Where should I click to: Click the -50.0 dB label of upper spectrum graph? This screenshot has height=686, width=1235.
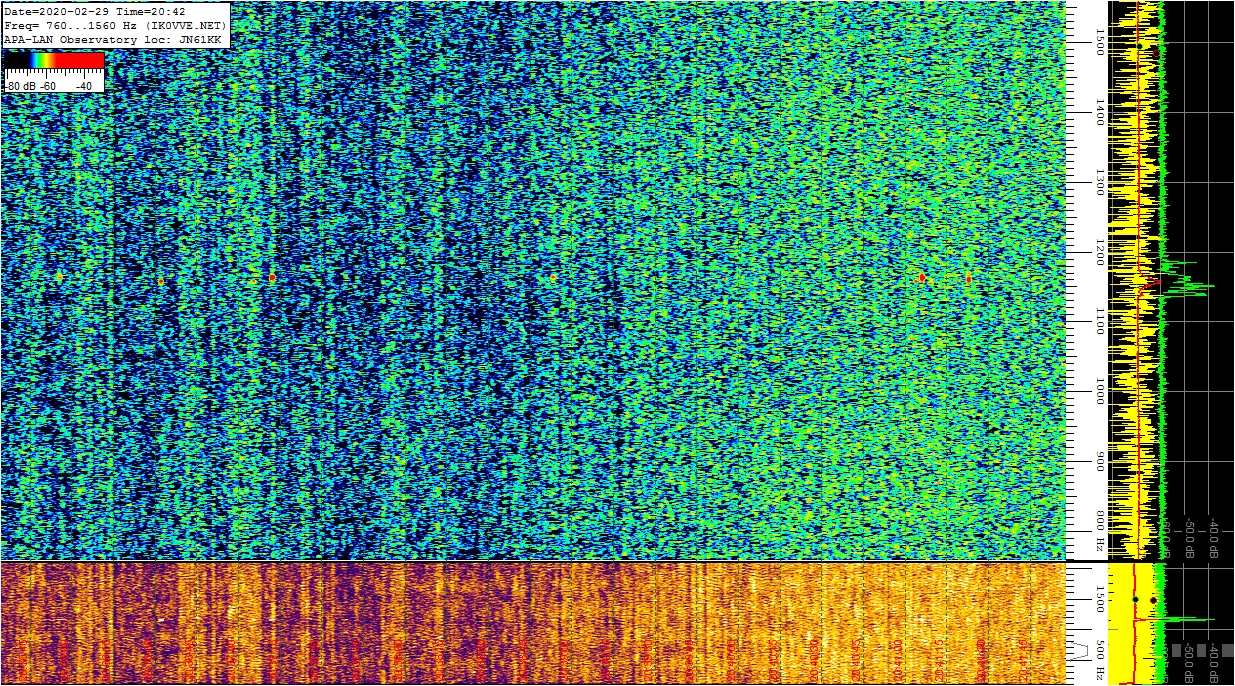click(x=1190, y=538)
